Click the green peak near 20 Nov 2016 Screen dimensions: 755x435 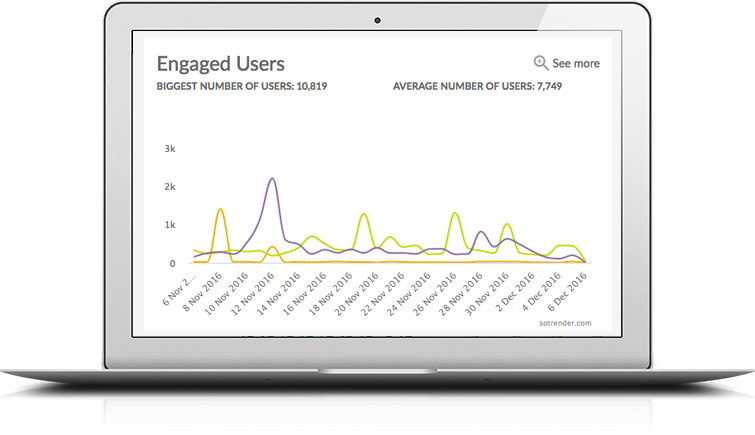pos(364,214)
